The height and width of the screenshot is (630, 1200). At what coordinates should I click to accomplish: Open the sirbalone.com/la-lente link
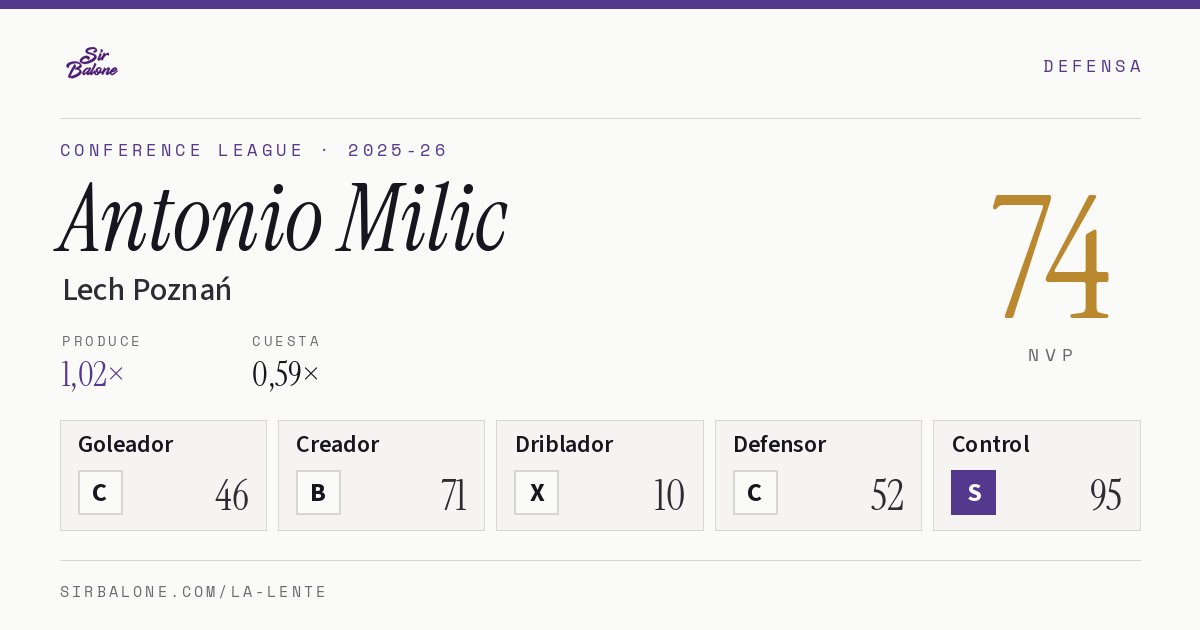pos(194,592)
